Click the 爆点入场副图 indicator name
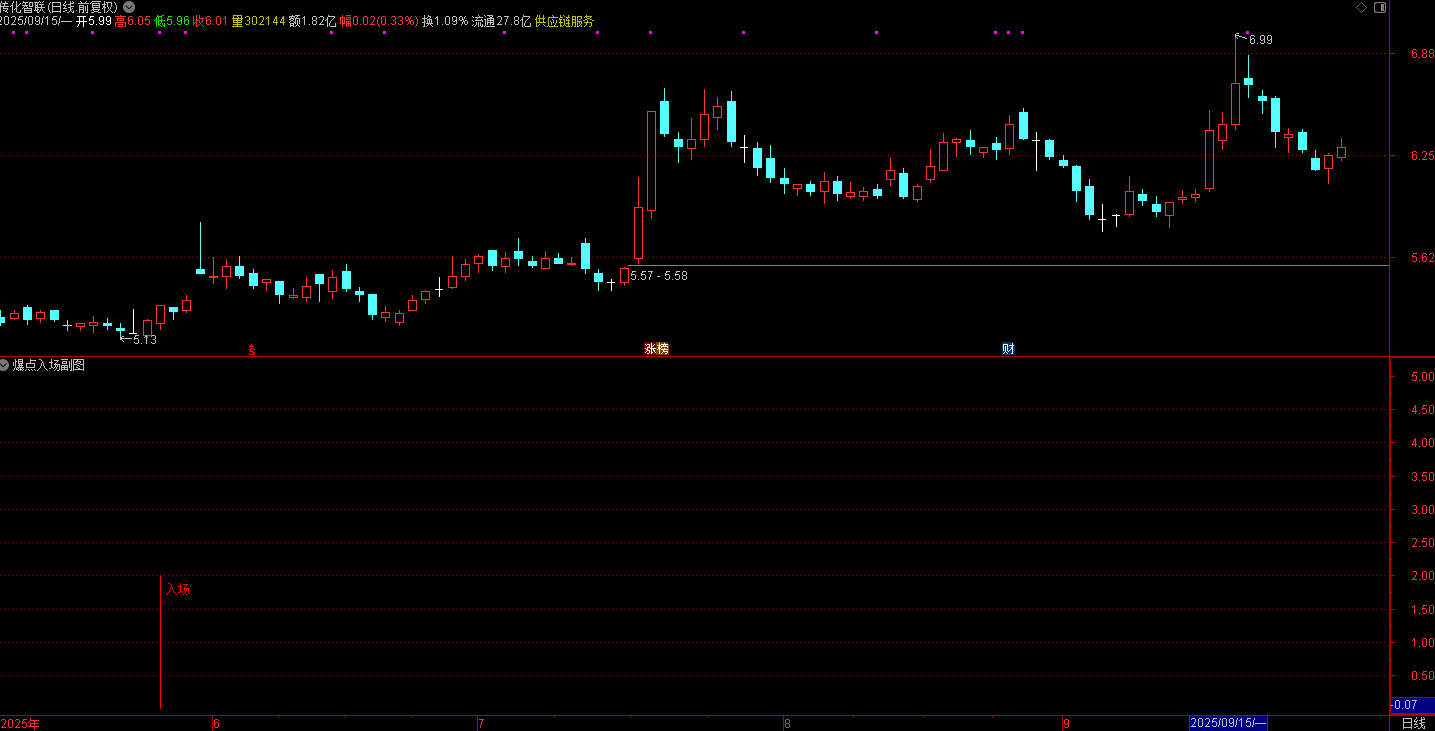 point(49,365)
